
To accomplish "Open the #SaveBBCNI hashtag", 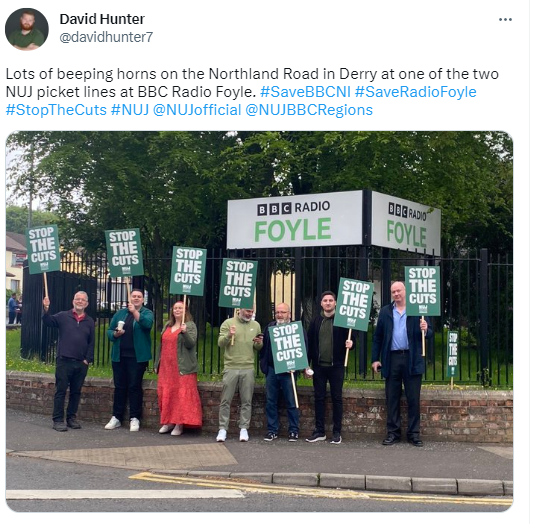I will click(305, 92).
